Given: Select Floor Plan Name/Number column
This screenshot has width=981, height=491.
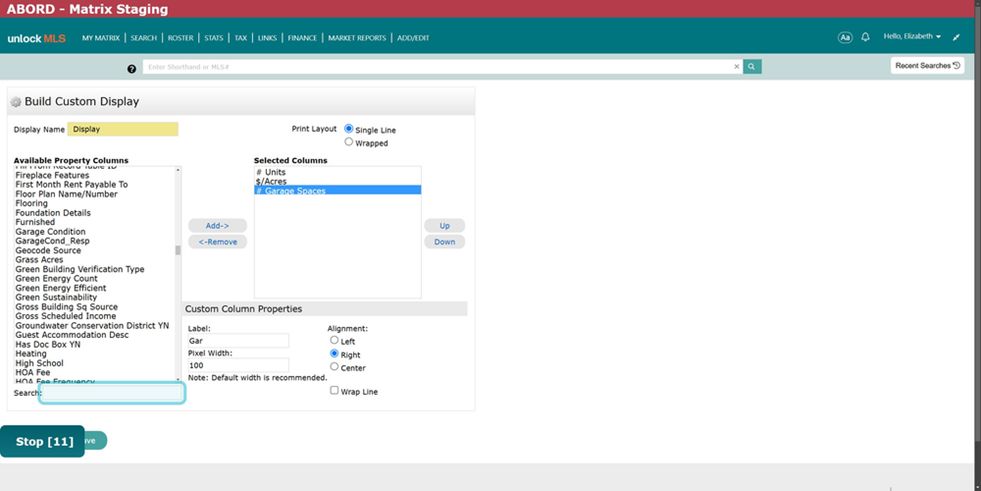Looking at the screenshot, I should coord(66,194).
